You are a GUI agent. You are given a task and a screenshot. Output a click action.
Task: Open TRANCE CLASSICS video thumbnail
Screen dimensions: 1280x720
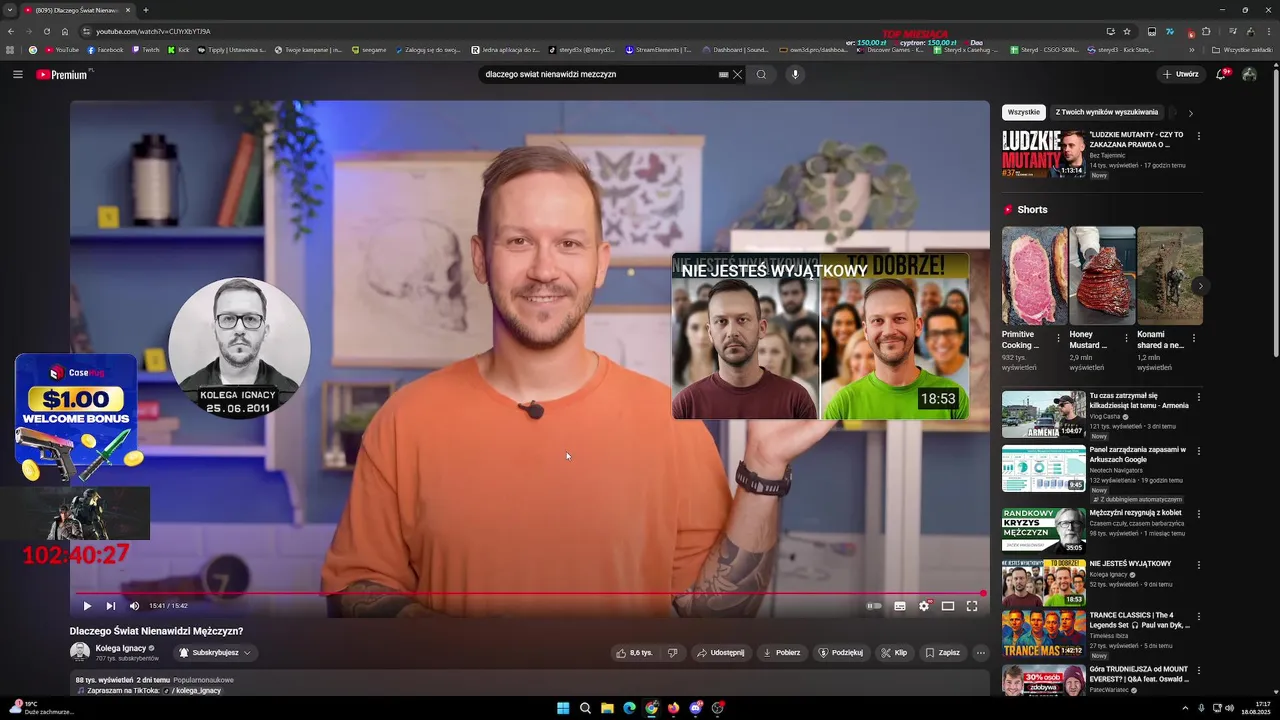1043,633
